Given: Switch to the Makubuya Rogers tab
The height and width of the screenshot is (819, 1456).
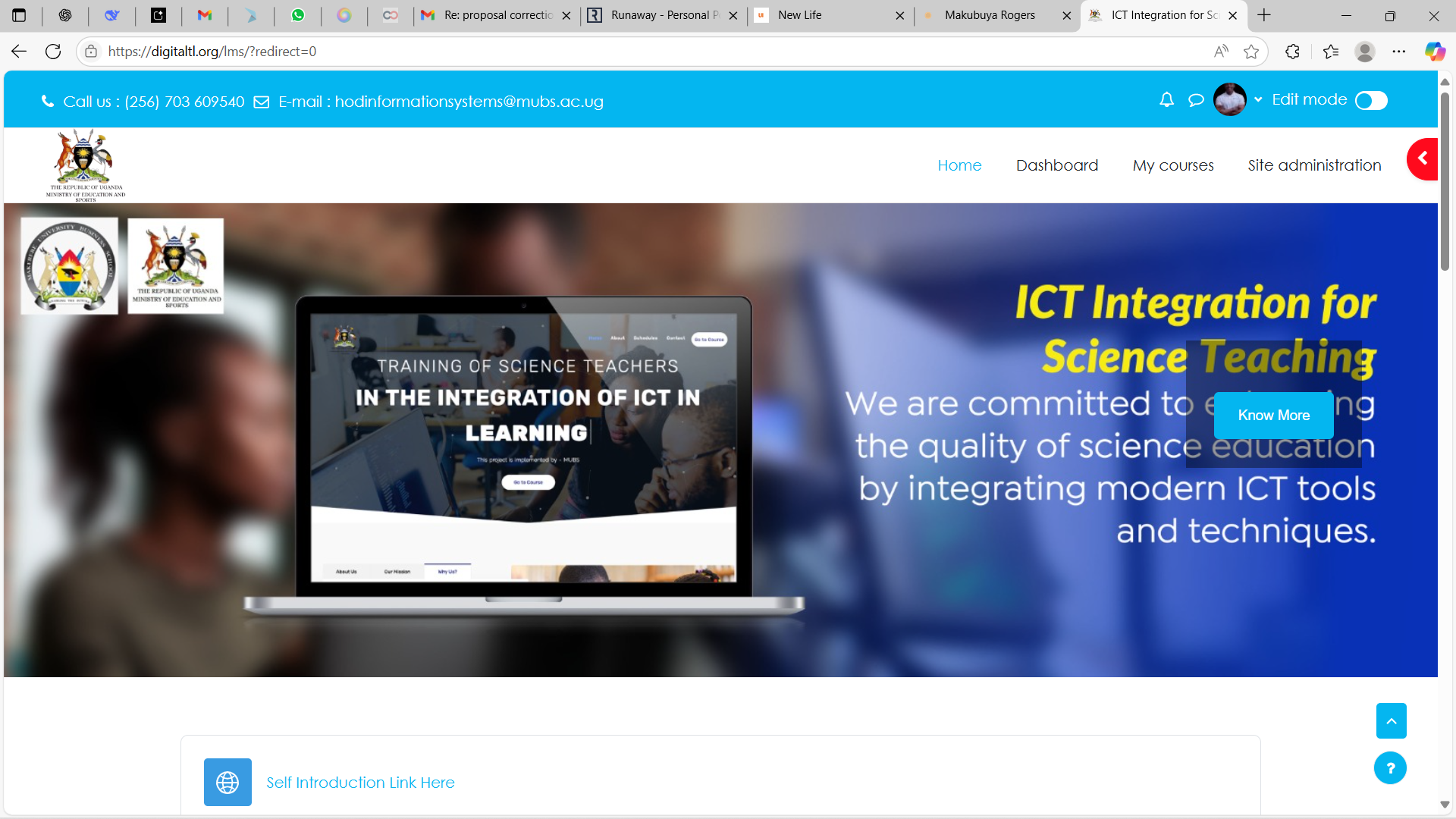Looking at the screenshot, I should (989, 15).
